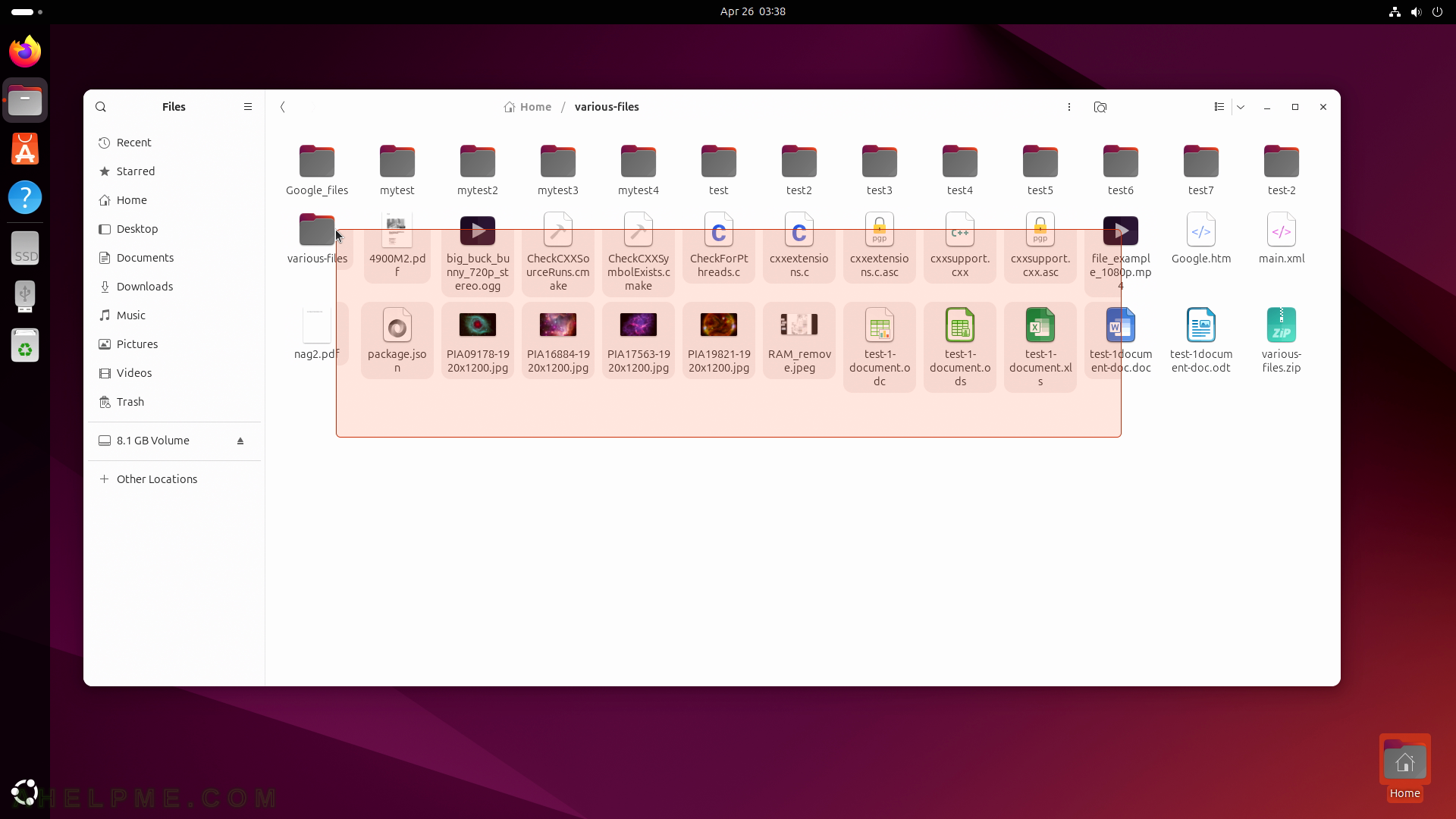Select RAM_remove.jpeg image

[799, 340]
